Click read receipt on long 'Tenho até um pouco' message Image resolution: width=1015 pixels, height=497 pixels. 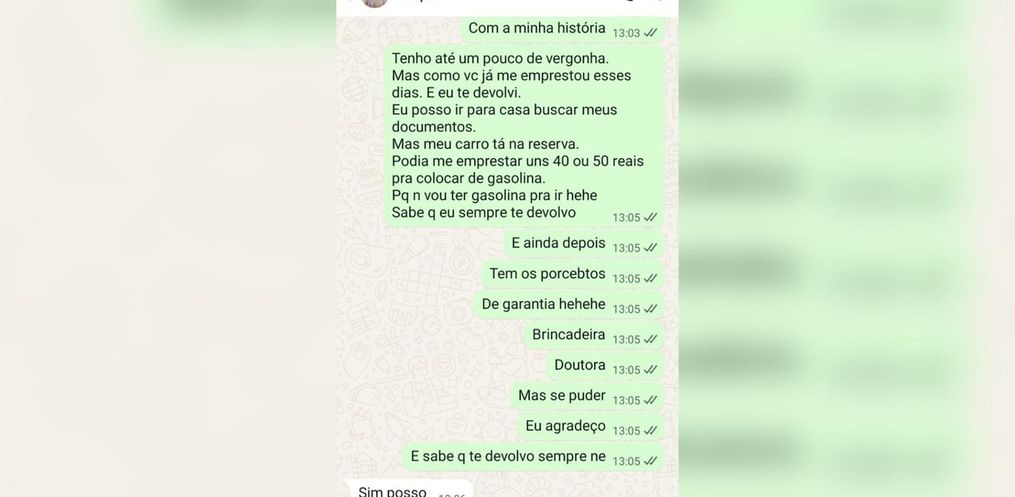[651, 217]
